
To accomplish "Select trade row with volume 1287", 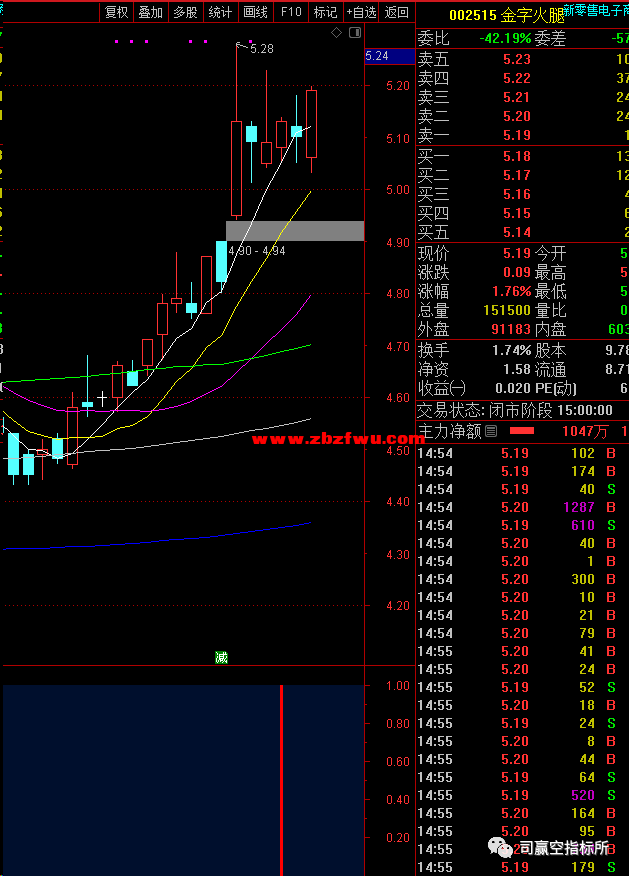I will click(x=523, y=507).
